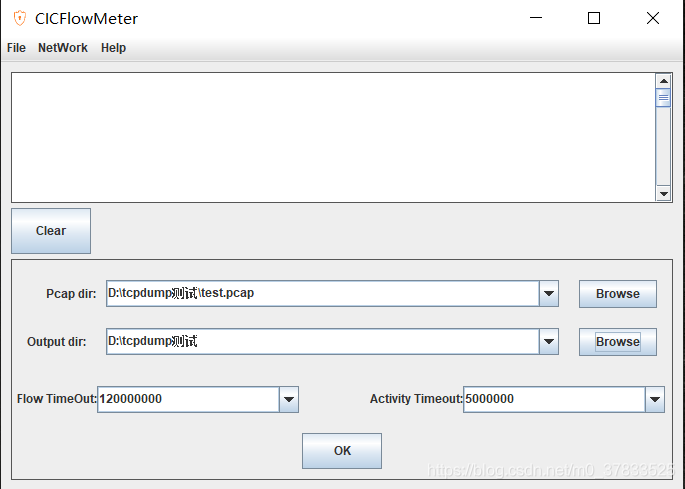Click the 'Activity Timeout:' label
This screenshot has width=685, height=489.
pyautogui.click(x=416, y=399)
